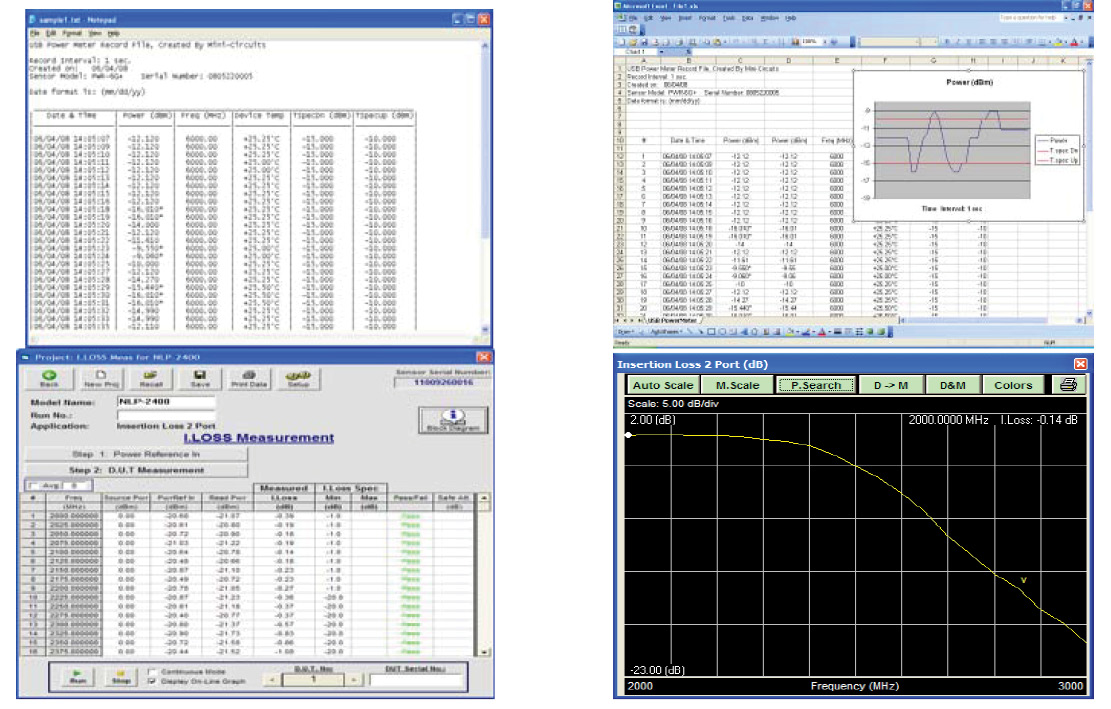Open the Colors button in graph window

(1012, 385)
